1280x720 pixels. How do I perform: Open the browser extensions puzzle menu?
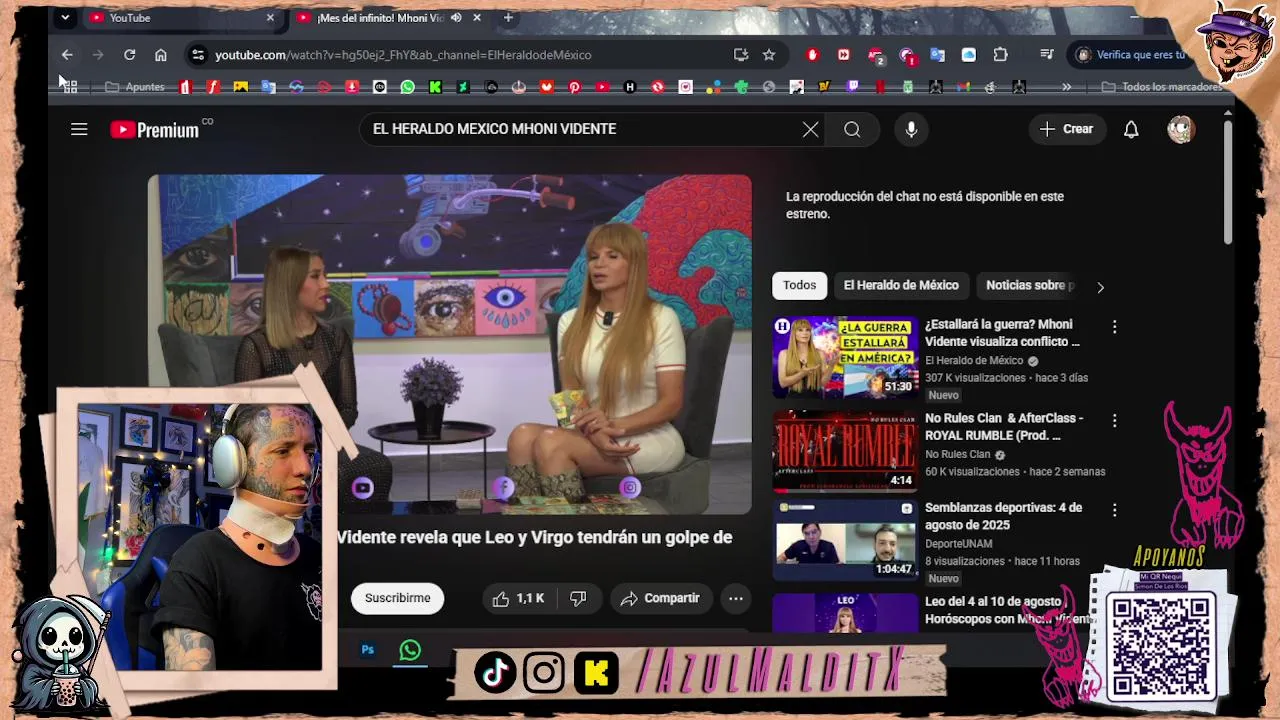[x=1000, y=55]
